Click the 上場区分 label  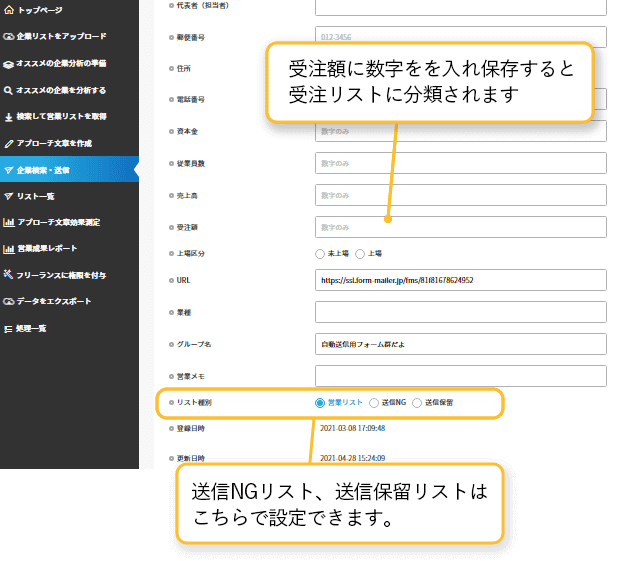[190, 254]
